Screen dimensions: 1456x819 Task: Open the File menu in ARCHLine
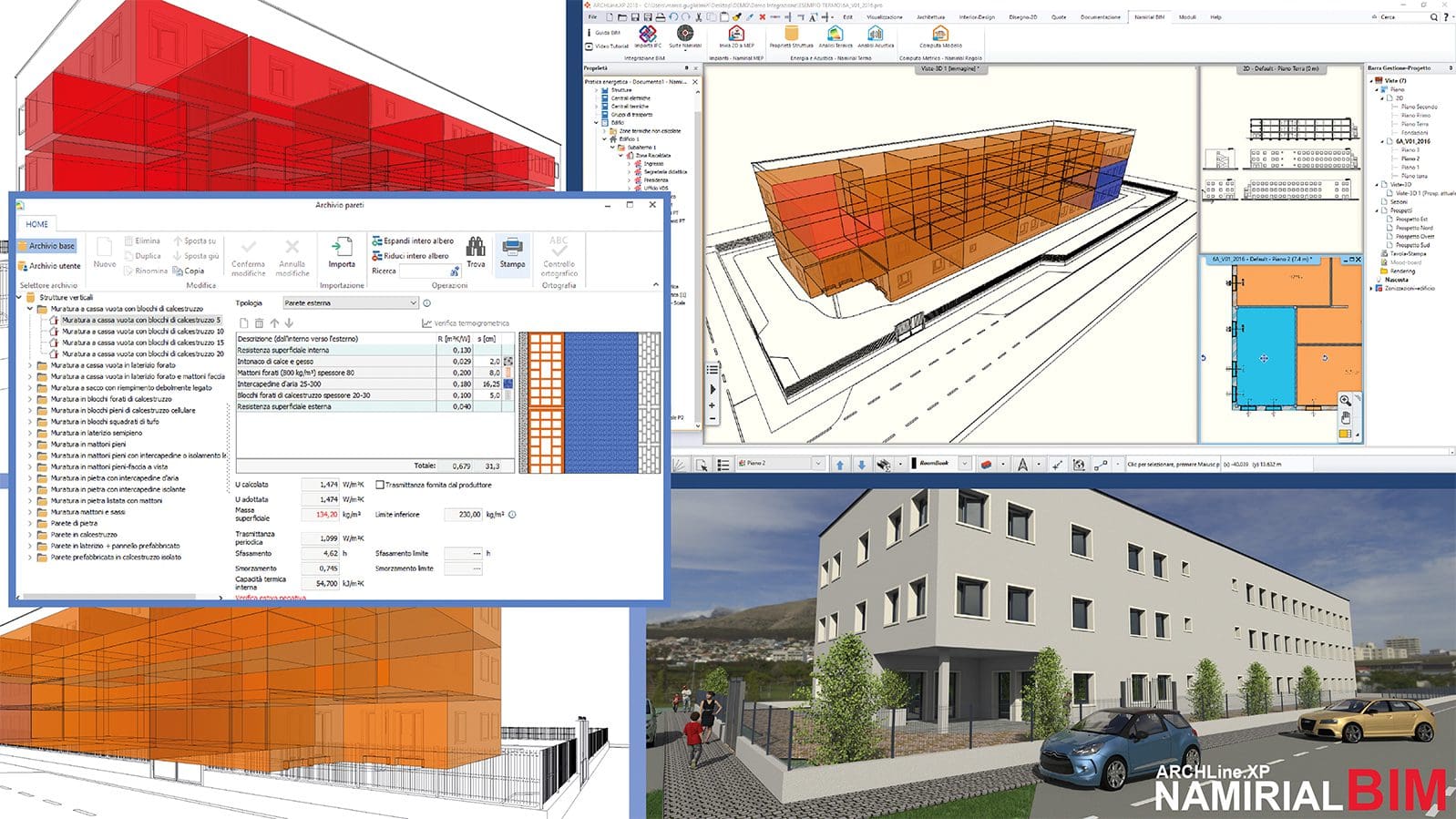coord(592,16)
